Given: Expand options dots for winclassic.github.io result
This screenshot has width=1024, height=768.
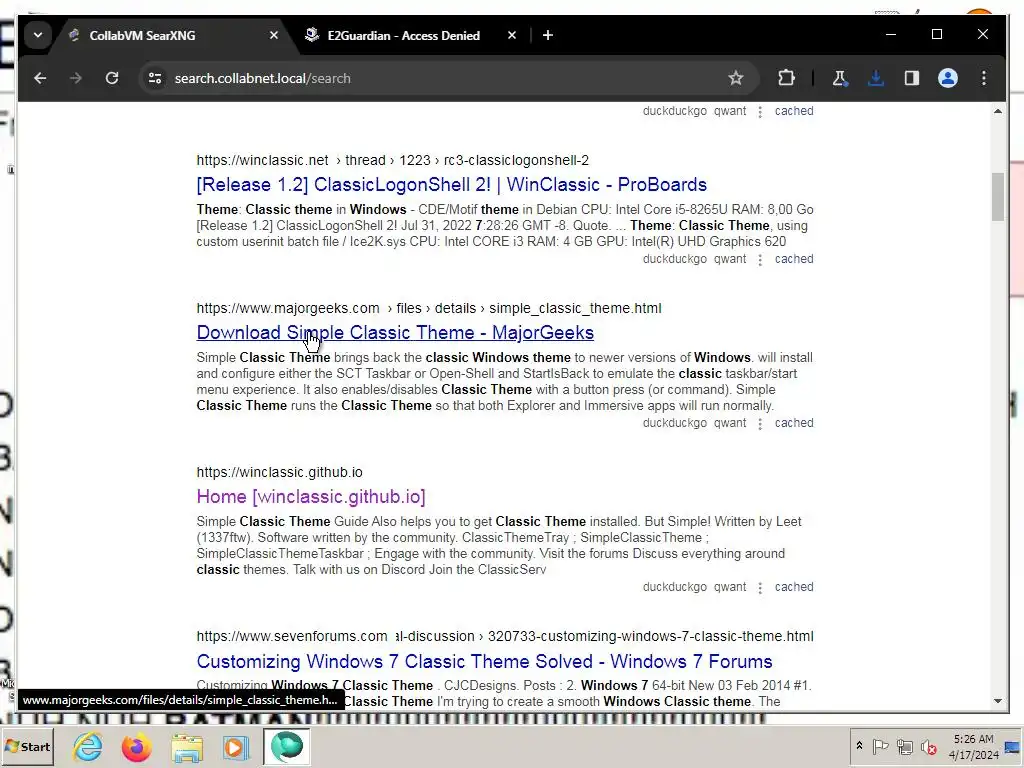Looking at the screenshot, I should coord(760,588).
